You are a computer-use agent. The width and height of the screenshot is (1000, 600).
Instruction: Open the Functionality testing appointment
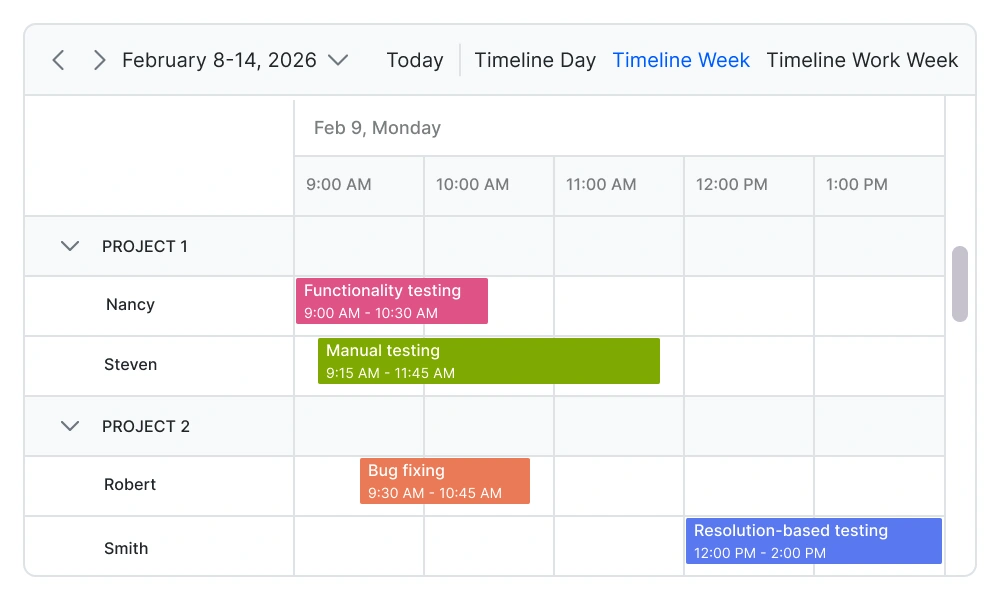[x=391, y=300]
